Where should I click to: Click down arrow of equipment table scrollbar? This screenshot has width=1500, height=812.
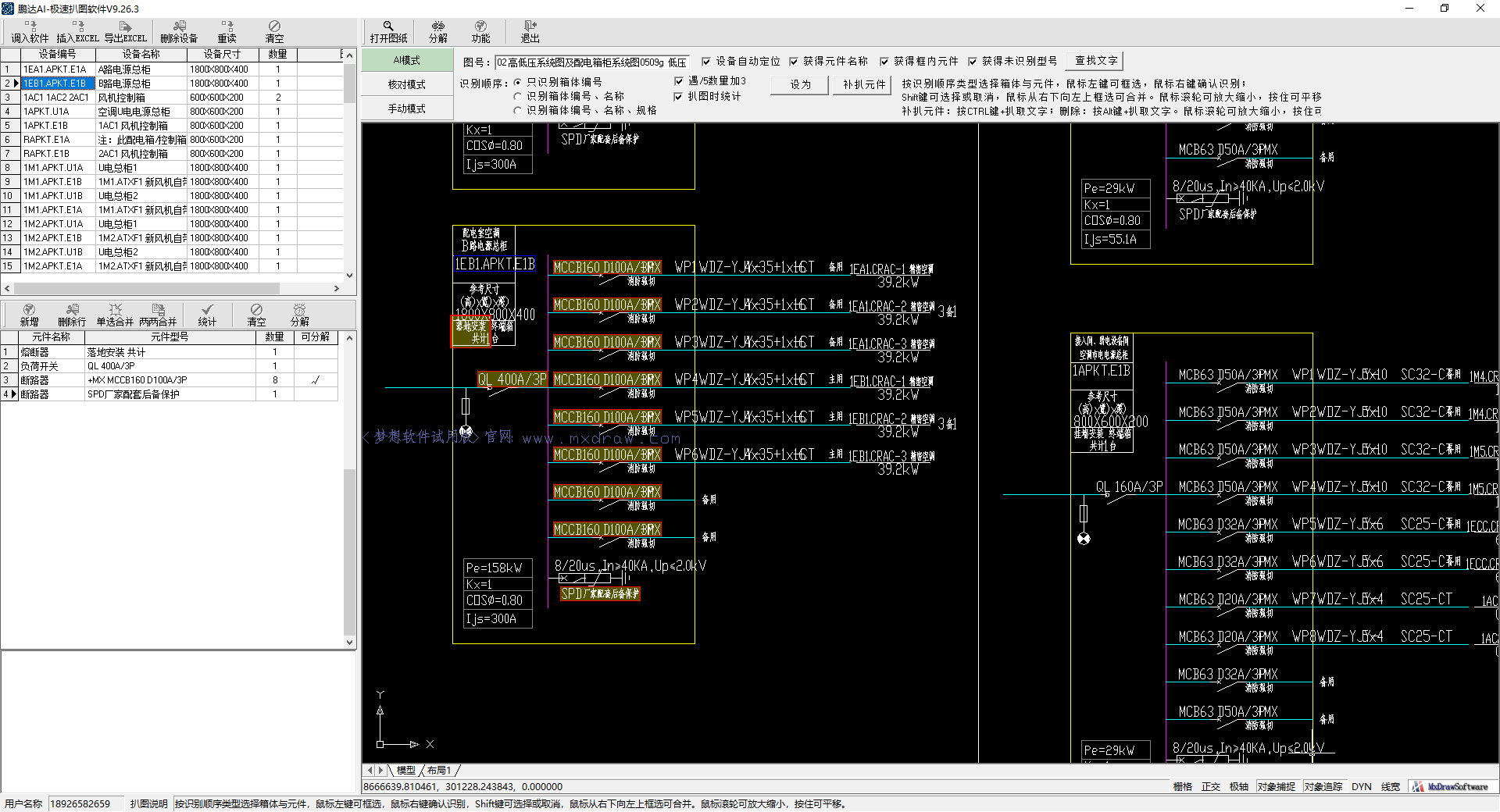tap(349, 276)
